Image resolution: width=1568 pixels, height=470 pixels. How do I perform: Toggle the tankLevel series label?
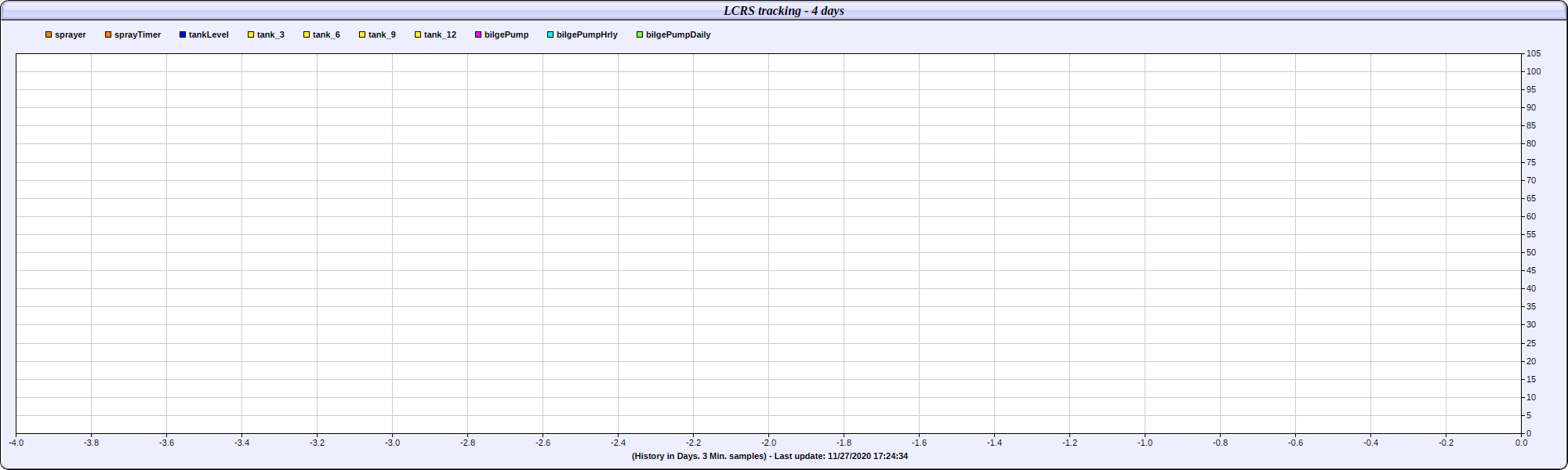(x=209, y=34)
